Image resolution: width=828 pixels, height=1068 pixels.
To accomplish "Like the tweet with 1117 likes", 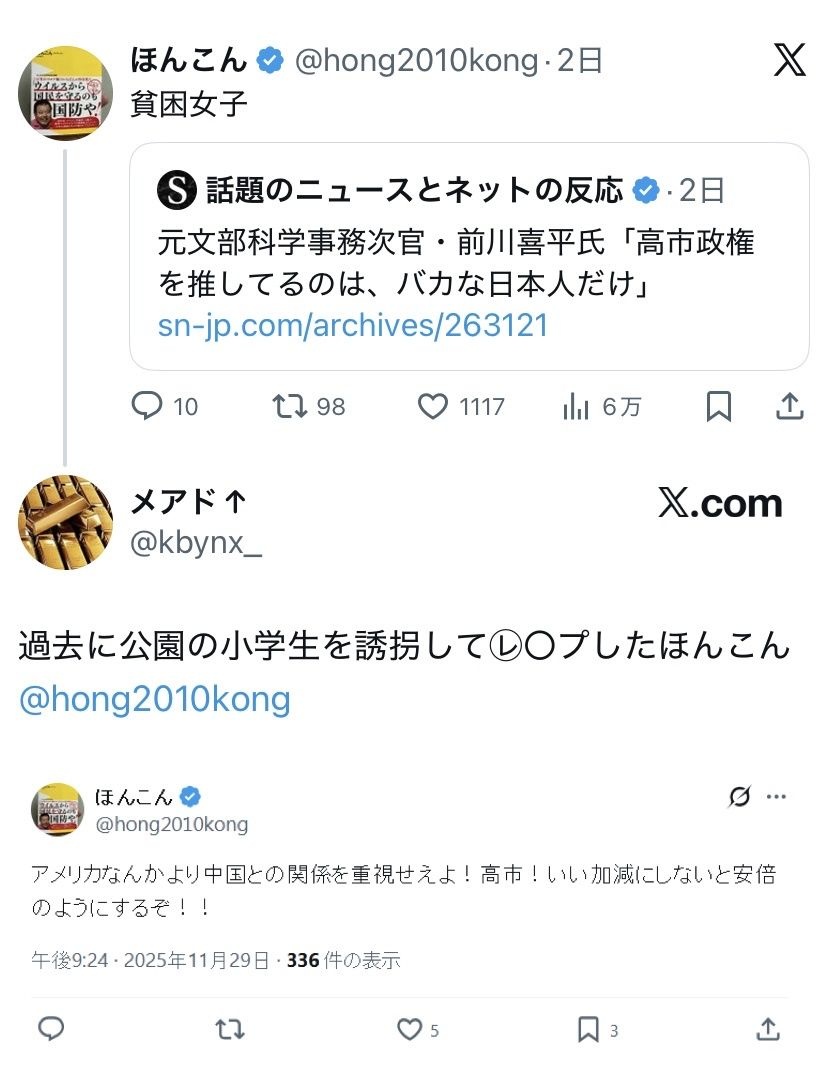I will [432, 406].
